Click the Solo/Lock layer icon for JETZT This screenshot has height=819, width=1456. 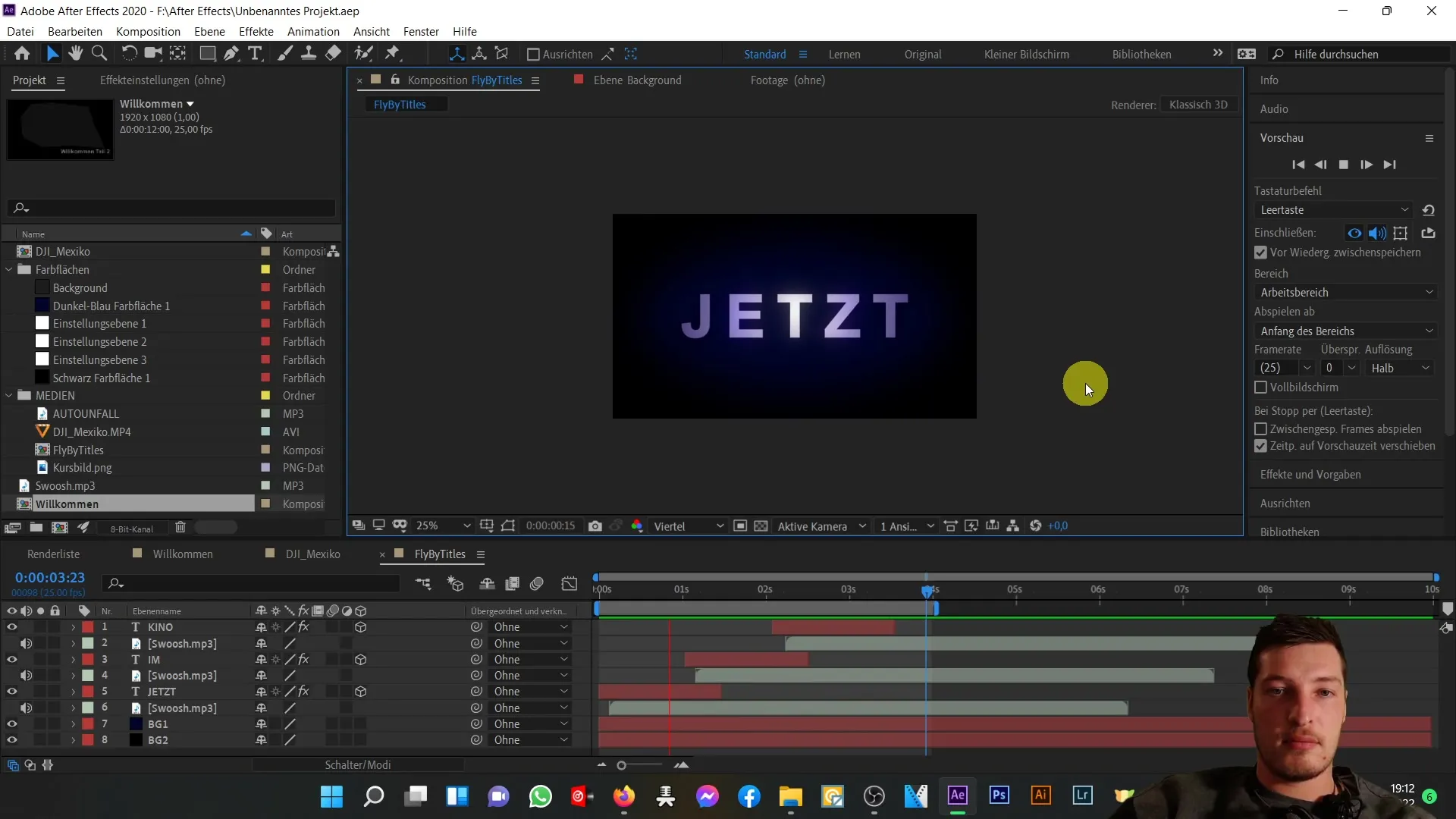[x=40, y=692]
